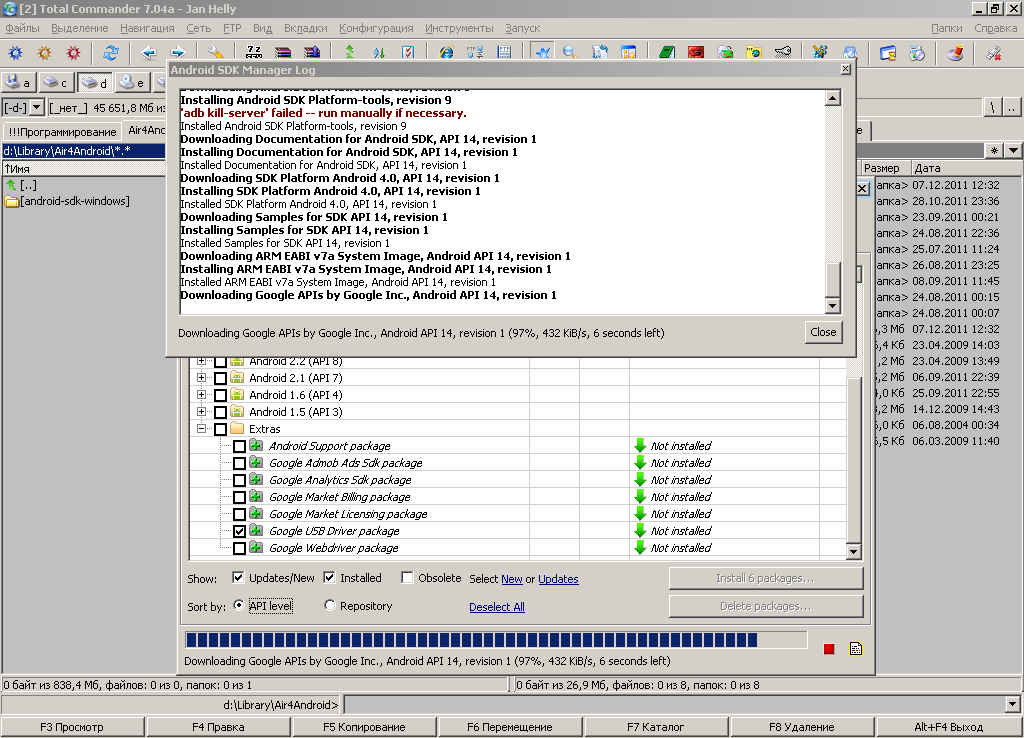This screenshot has width=1027, height=738.
Task: Click the green notebook toolbar icon
Action: [x=667, y=52]
